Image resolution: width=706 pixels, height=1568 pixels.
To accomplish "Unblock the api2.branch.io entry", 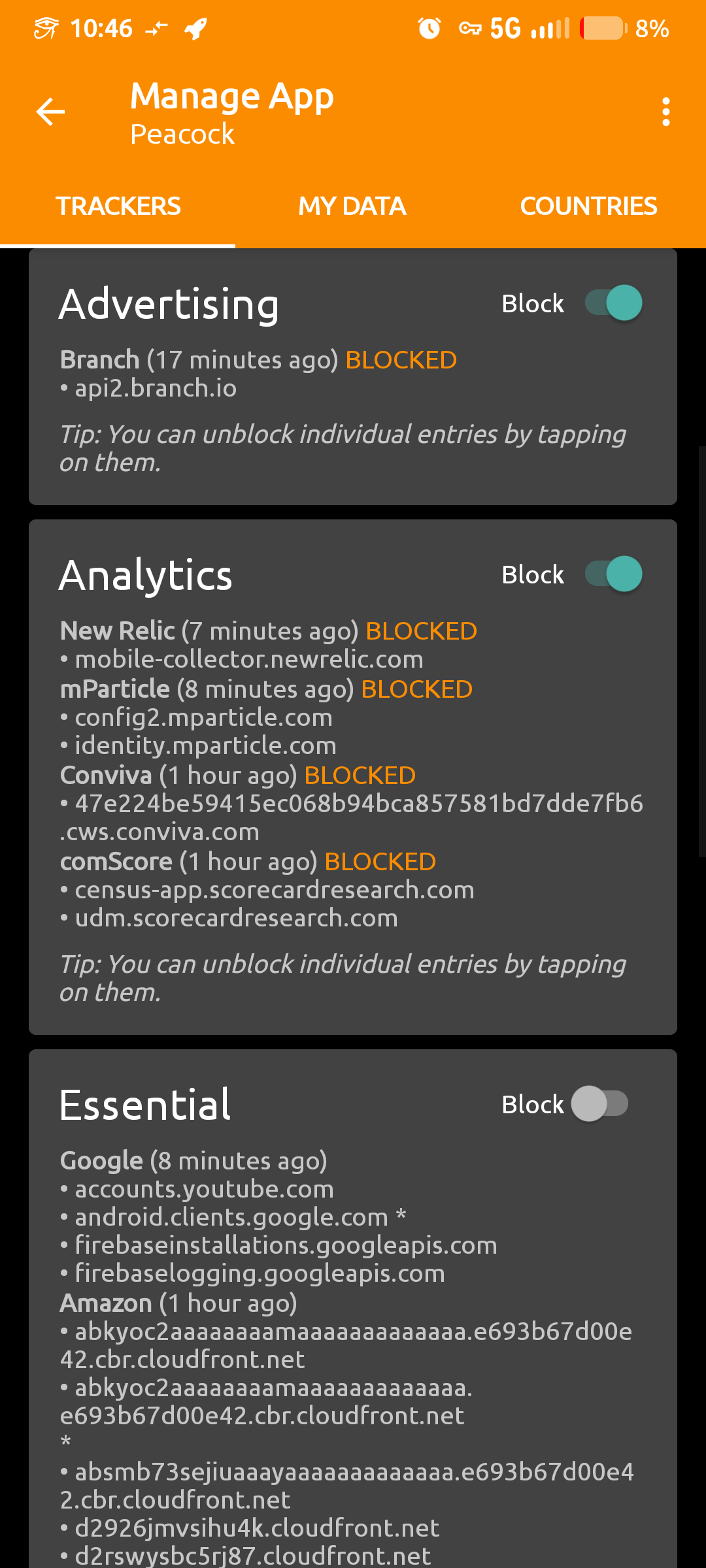I will point(156,389).
